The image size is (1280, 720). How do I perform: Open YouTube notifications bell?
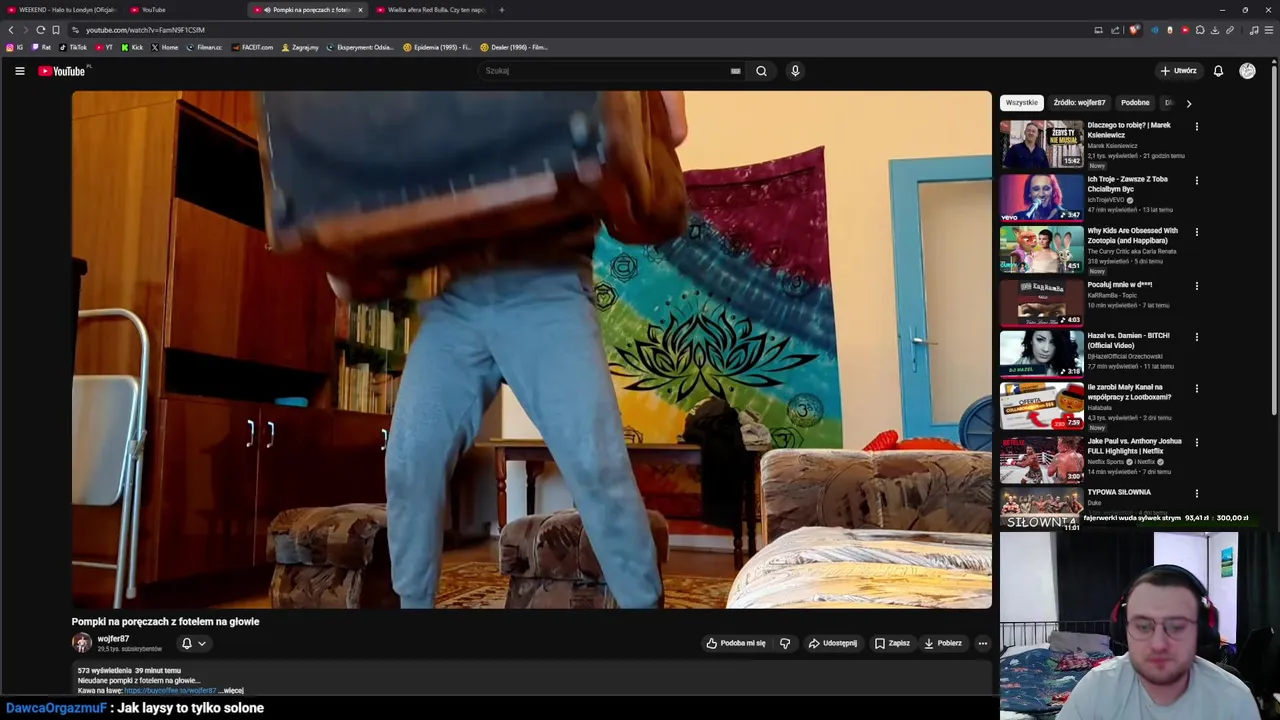(1218, 71)
